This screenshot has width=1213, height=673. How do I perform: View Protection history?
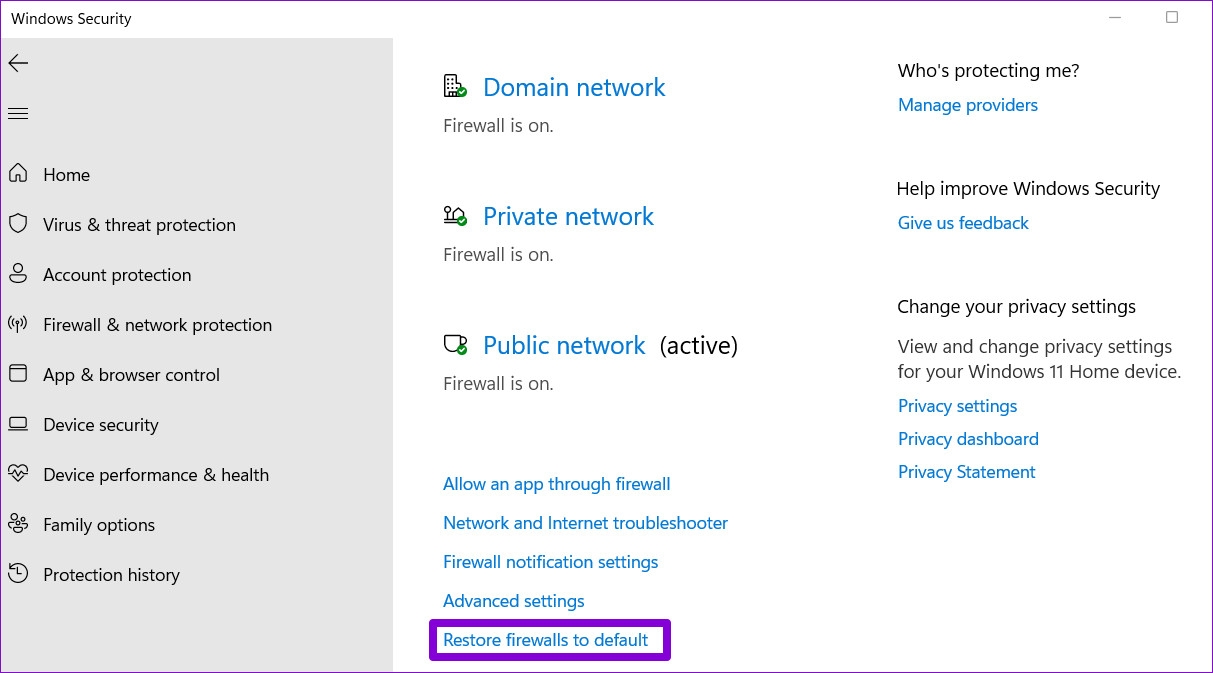[111, 574]
